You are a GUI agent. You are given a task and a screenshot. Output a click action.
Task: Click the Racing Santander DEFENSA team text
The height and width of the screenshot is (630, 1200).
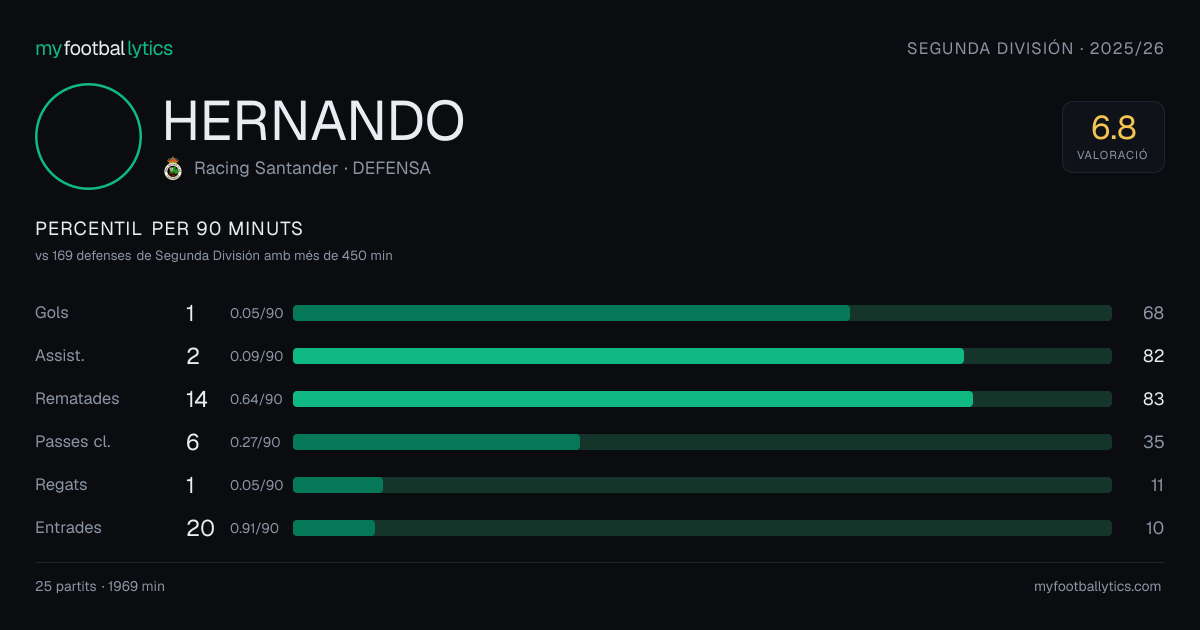(x=312, y=169)
